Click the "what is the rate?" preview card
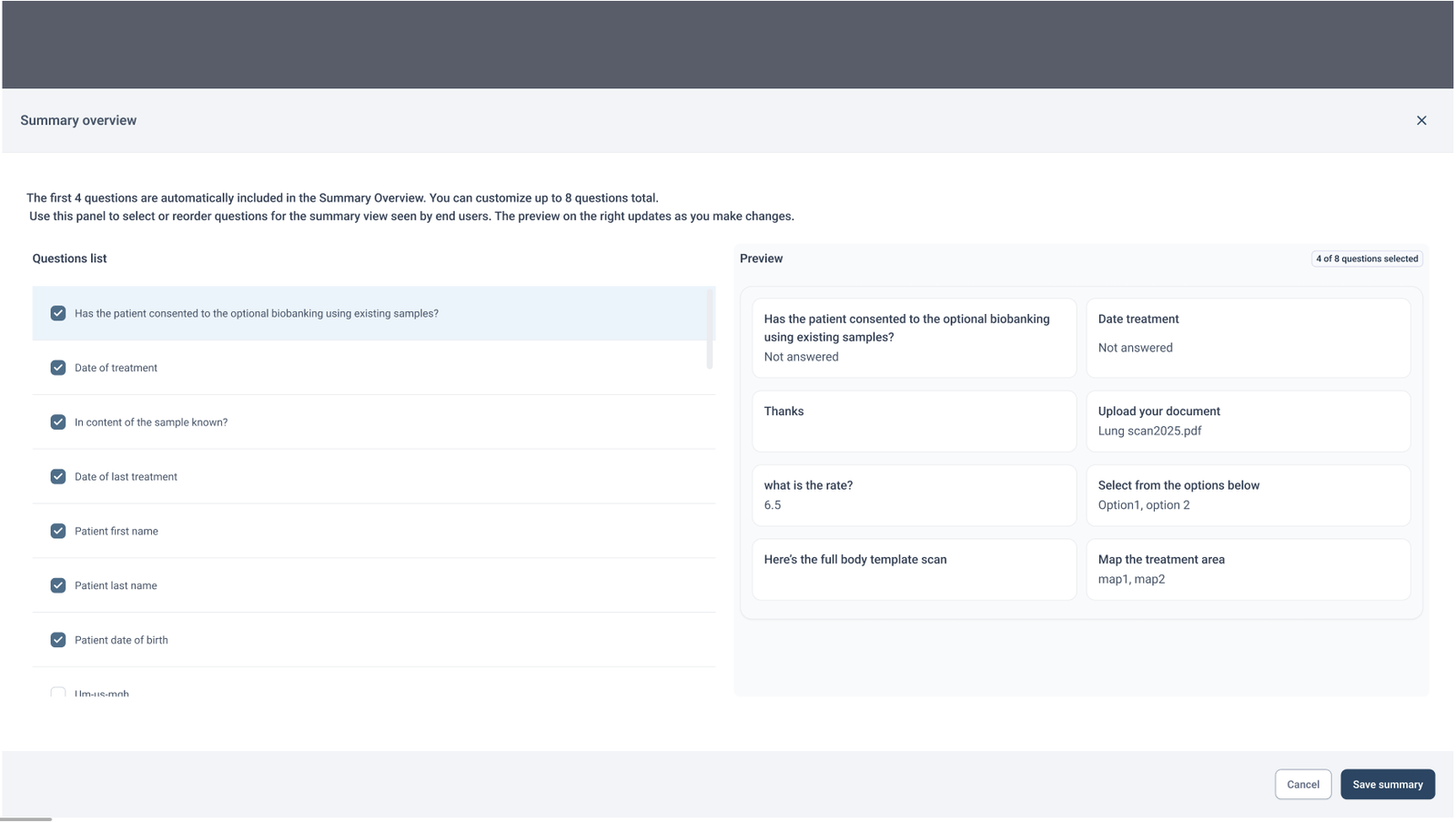This screenshot has height=822, width=1456. (x=914, y=495)
